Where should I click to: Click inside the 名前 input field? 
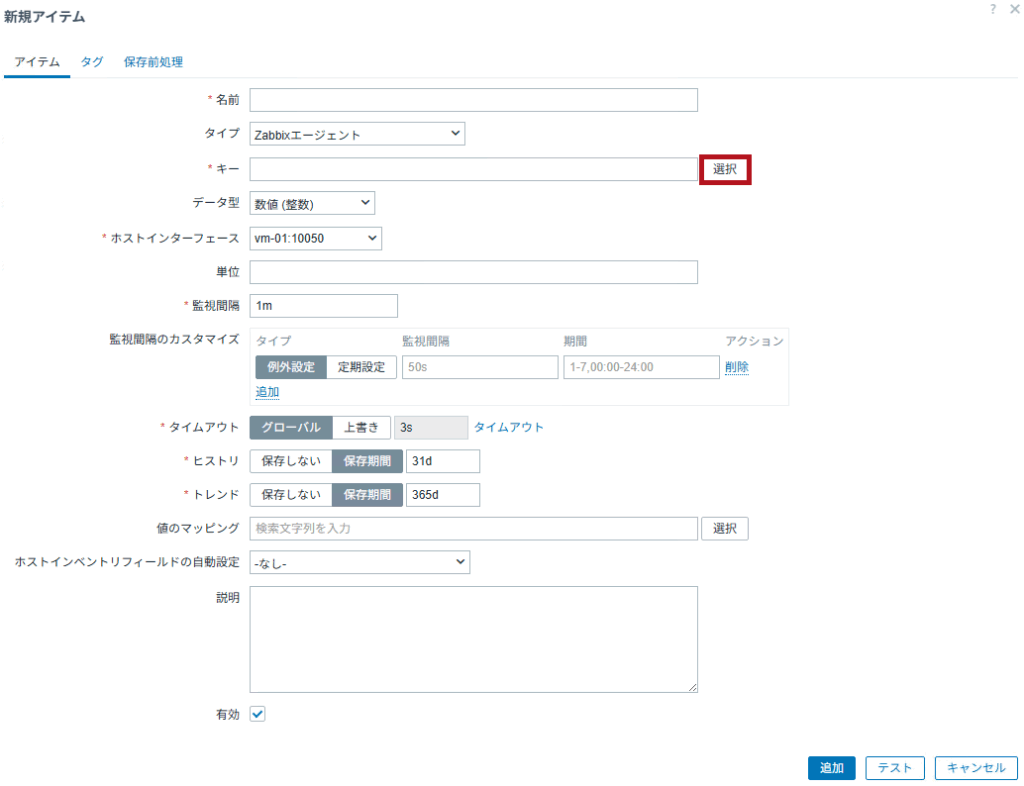(473, 99)
